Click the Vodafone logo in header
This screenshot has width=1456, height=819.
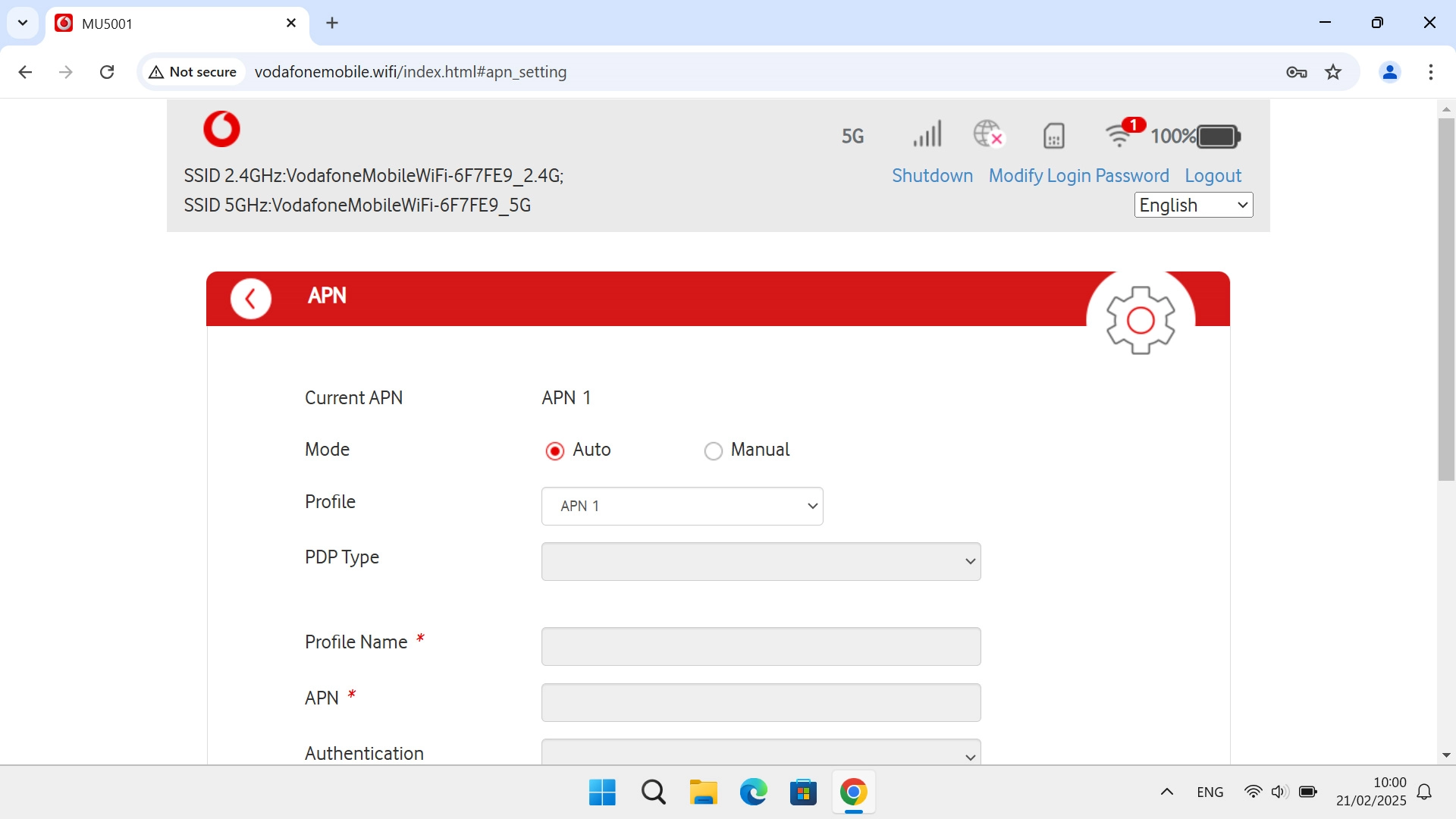pos(221,129)
